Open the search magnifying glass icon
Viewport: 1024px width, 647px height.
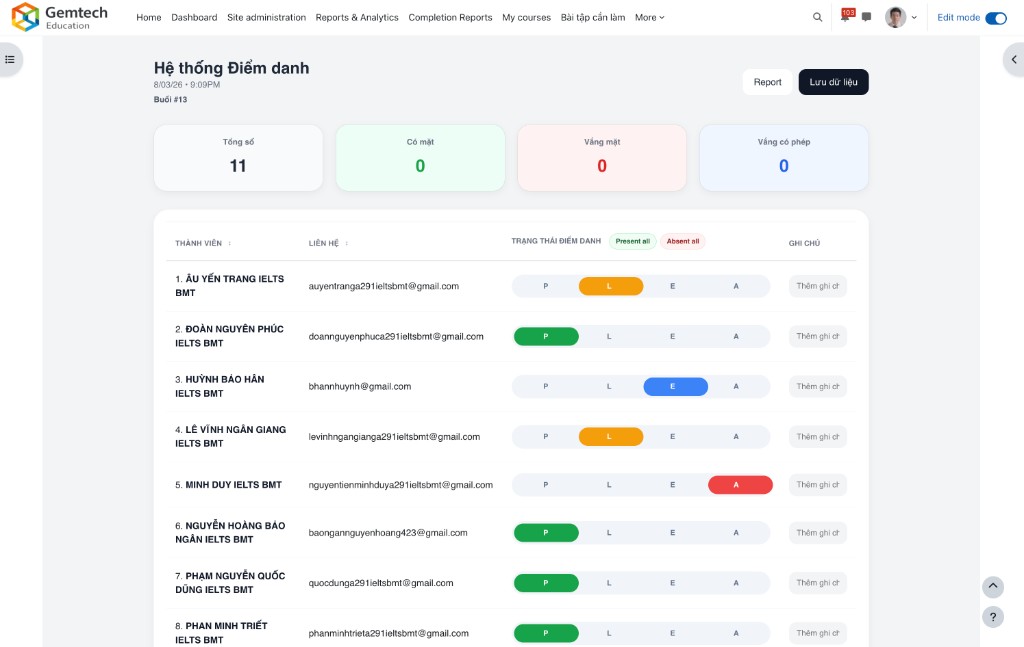[x=817, y=17]
